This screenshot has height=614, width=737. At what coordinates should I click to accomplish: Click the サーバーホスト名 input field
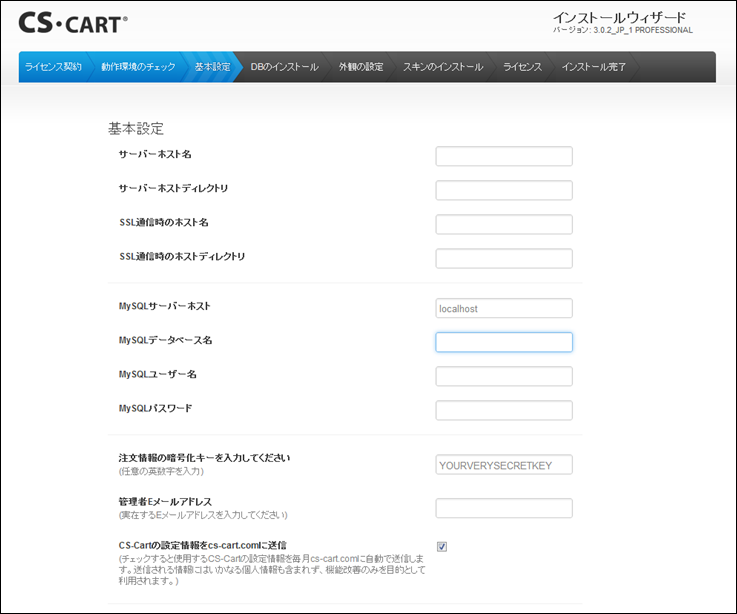(504, 156)
